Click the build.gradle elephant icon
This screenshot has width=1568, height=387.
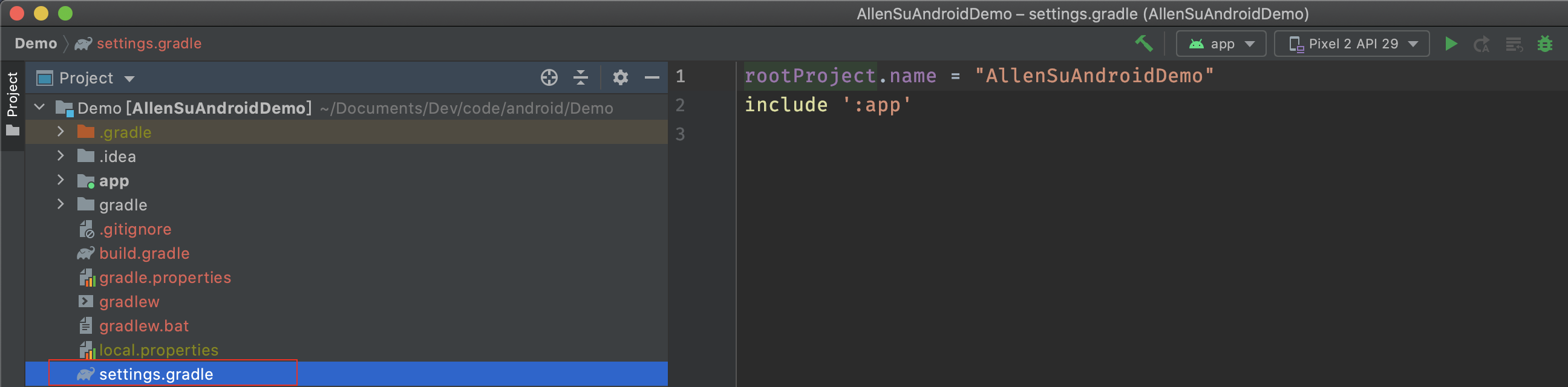(86, 253)
